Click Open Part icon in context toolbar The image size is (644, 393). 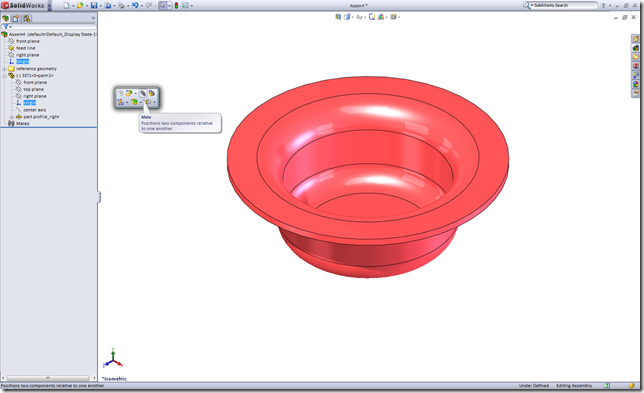tap(129, 93)
